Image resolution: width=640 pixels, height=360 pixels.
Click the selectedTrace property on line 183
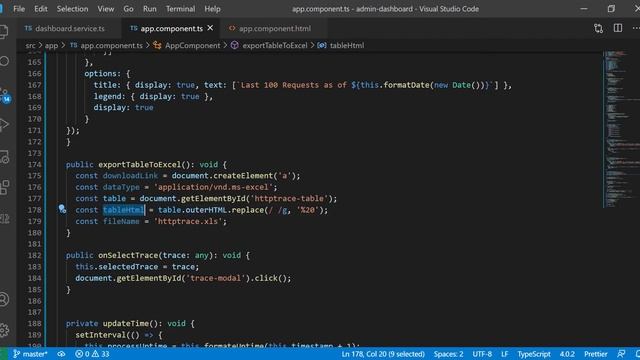coord(128,267)
